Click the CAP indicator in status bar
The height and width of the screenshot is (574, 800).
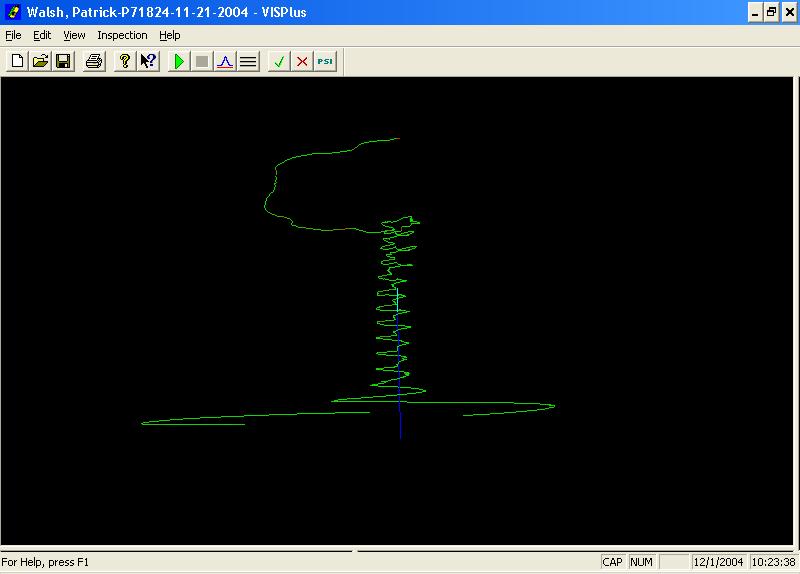pyautogui.click(x=612, y=562)
